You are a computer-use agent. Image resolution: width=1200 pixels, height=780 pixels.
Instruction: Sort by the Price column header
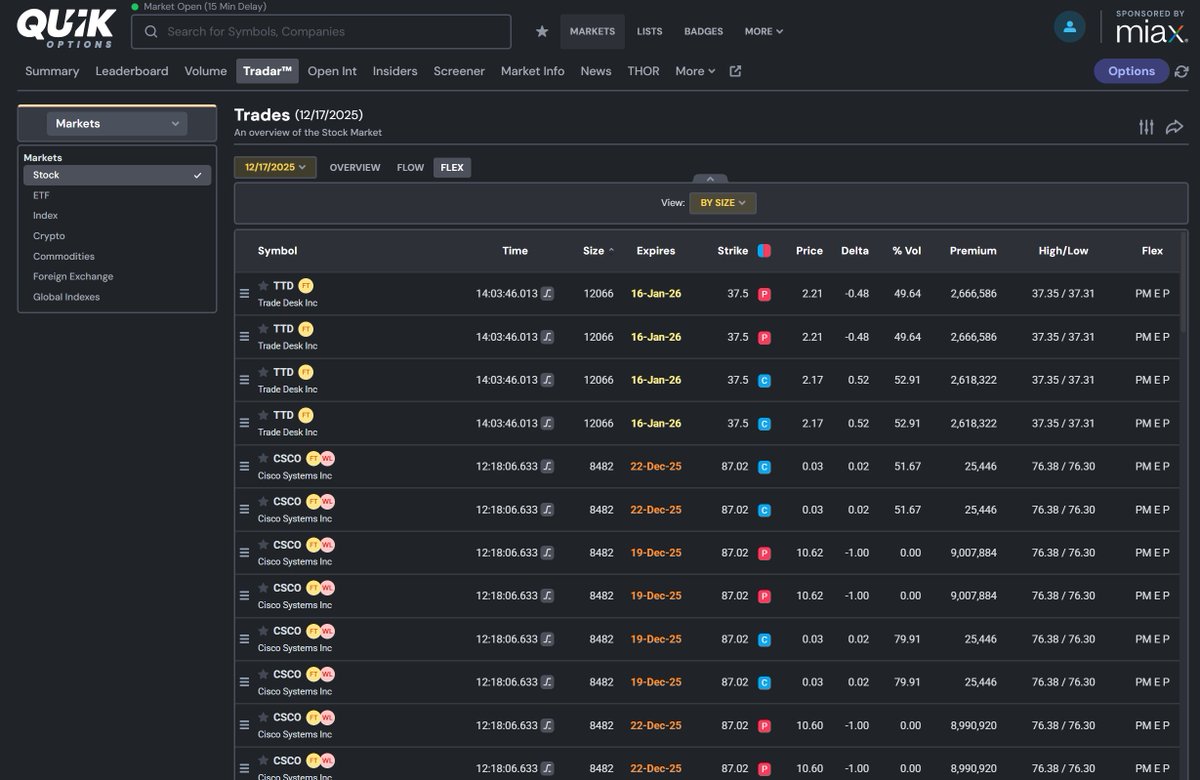[809, 251]
